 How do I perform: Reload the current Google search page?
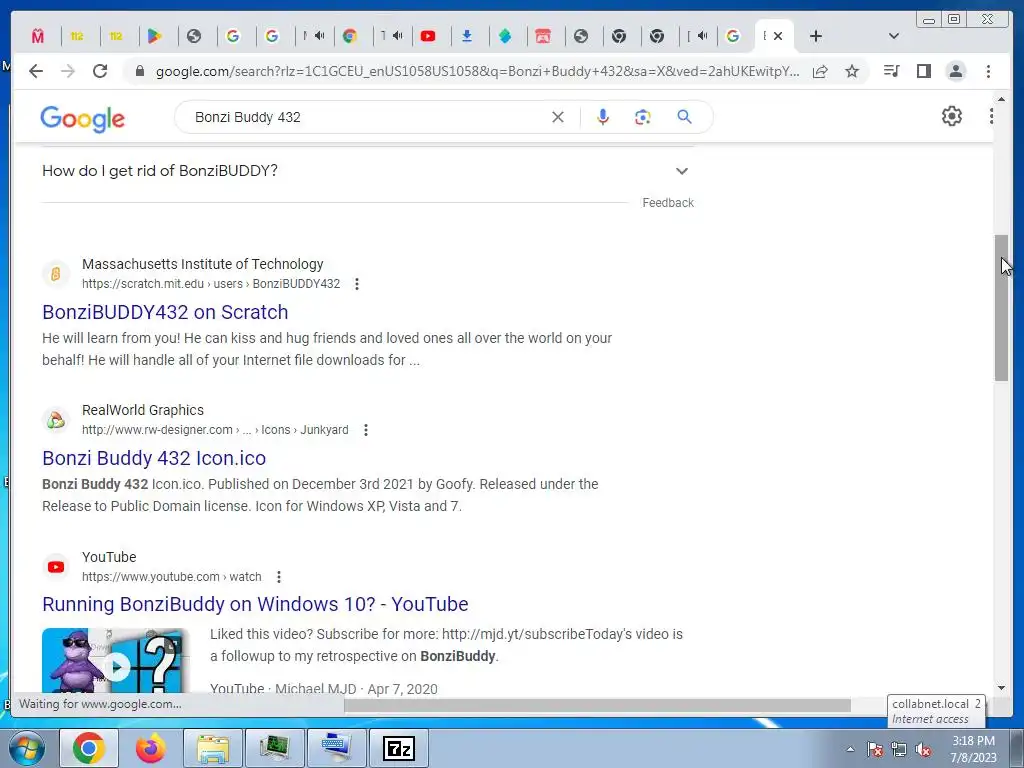click(x=100, y=71)
